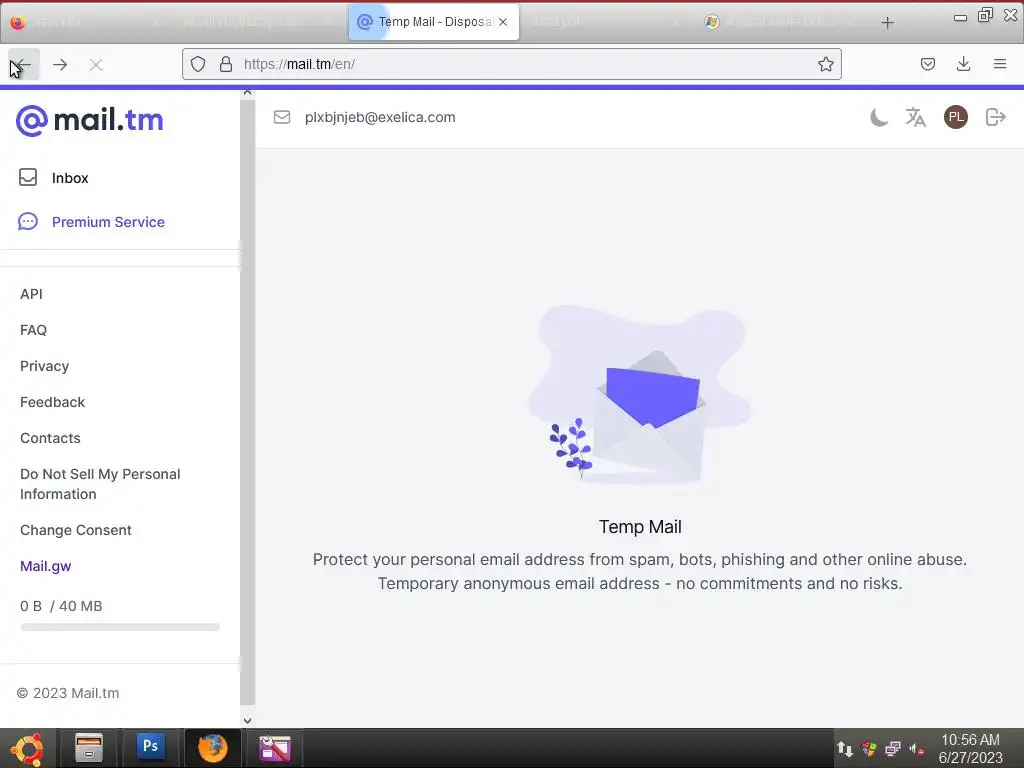
Task: Open the downloads arrow icon
Action: tap(963, 64)
